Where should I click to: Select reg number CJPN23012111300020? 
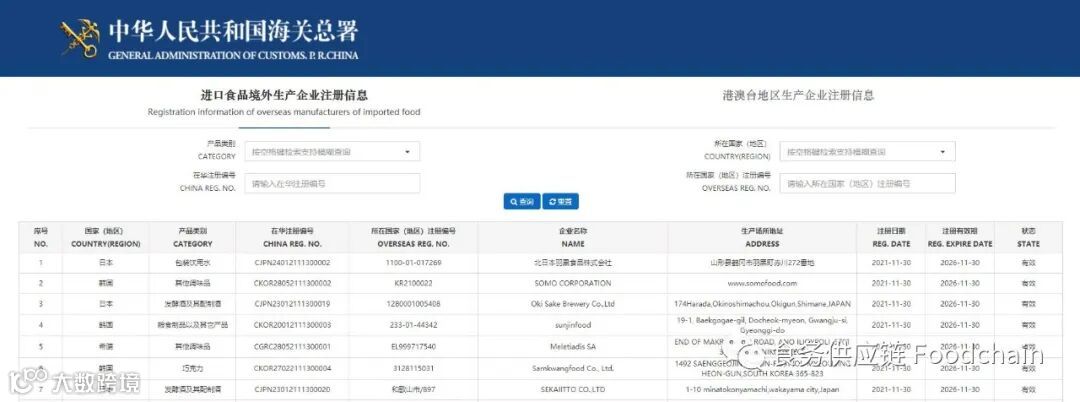click(x=293, y=390)
